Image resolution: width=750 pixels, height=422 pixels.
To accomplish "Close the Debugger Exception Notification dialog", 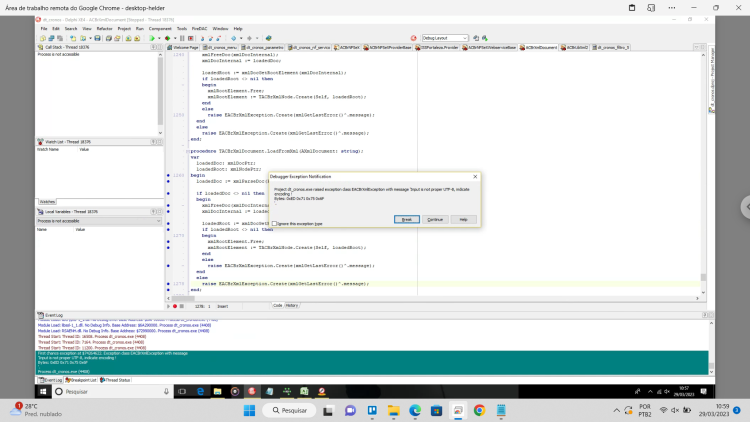I will (x=475, y=177).
